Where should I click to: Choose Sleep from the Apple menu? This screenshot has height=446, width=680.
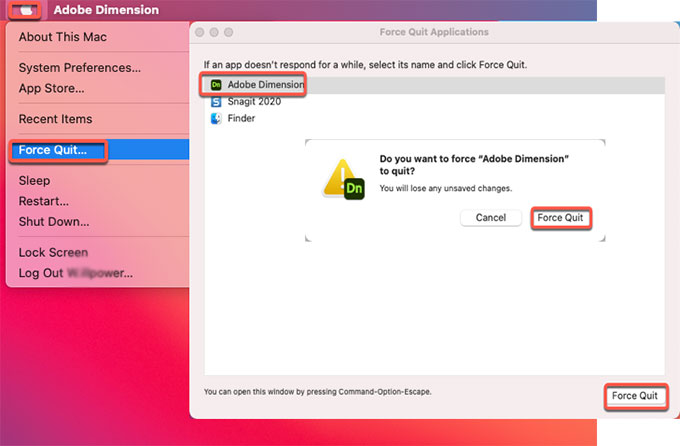(34, 181)
